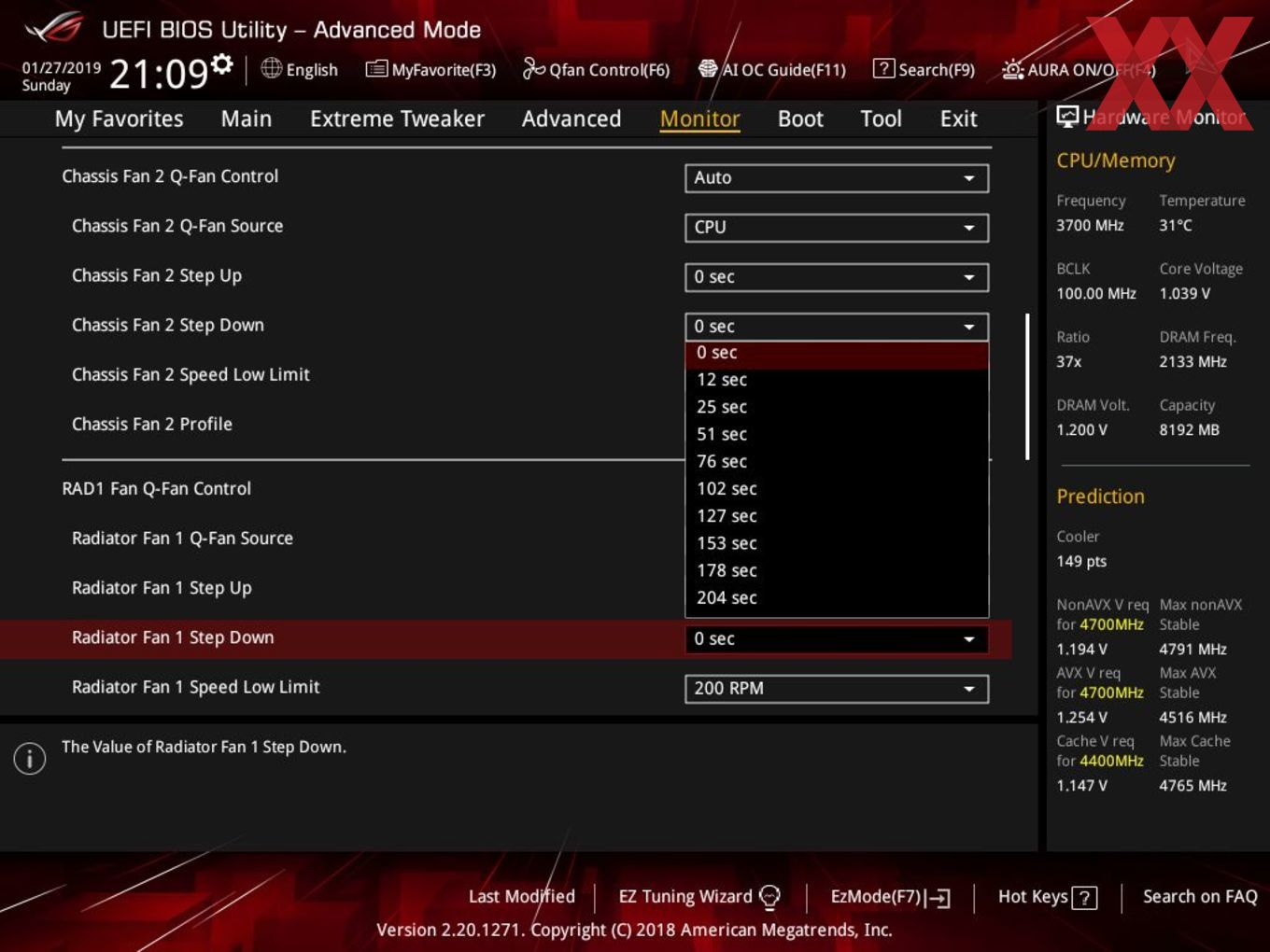Select Chassis Fan 2 Profile row
1270x952 pixels.
(152, 424)
